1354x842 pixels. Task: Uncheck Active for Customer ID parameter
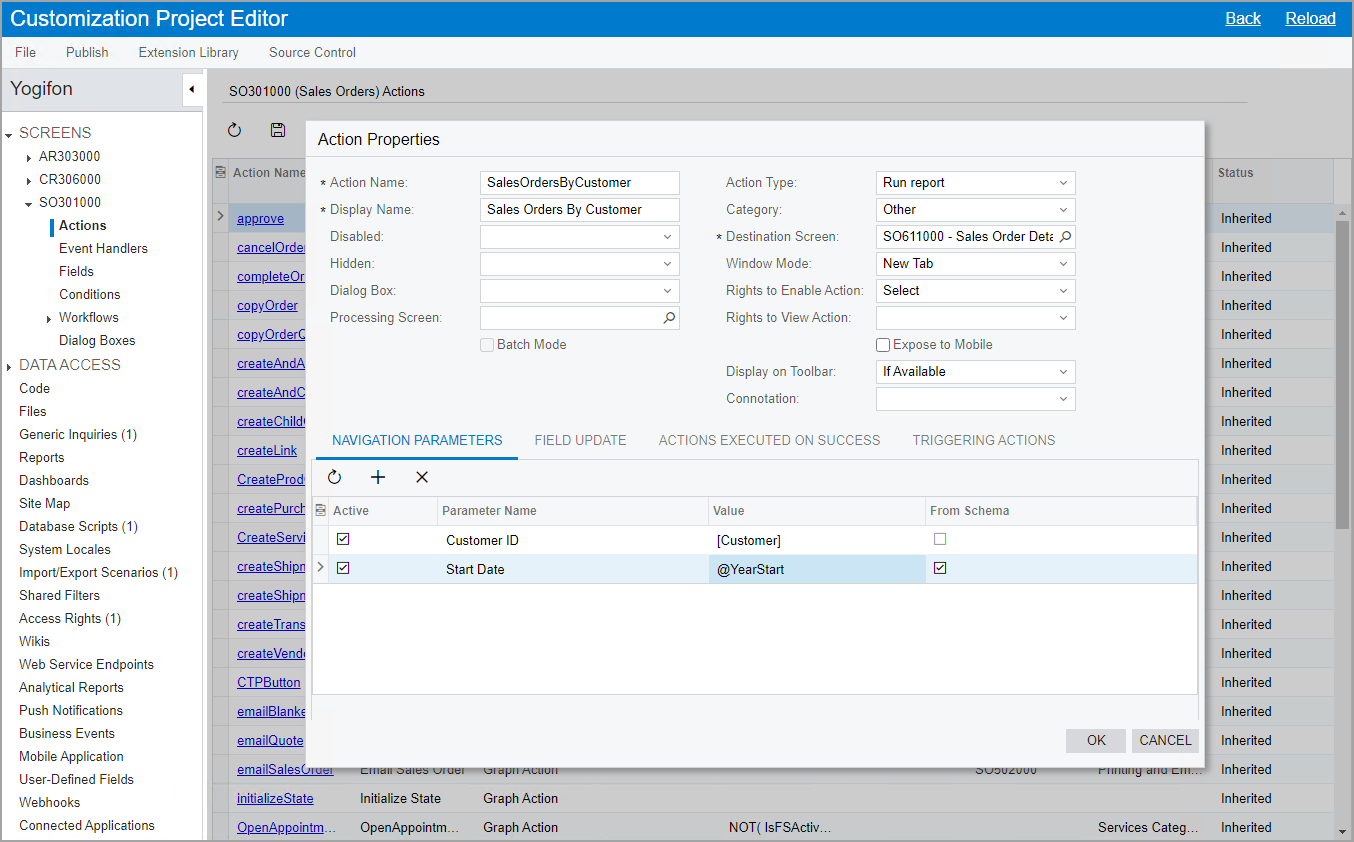pos(343,540)
